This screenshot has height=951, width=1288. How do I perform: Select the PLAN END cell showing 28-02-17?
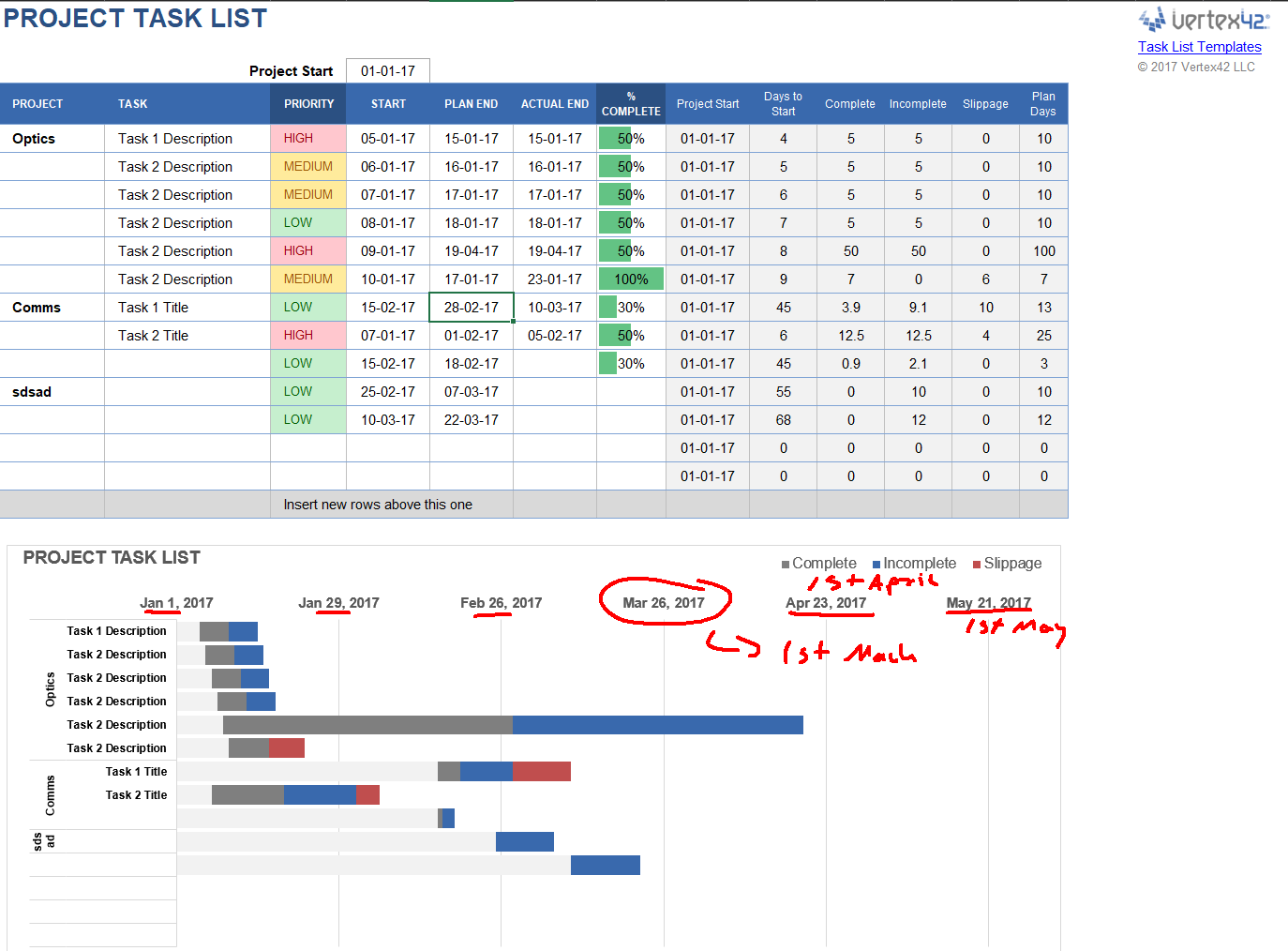(471, 307)
